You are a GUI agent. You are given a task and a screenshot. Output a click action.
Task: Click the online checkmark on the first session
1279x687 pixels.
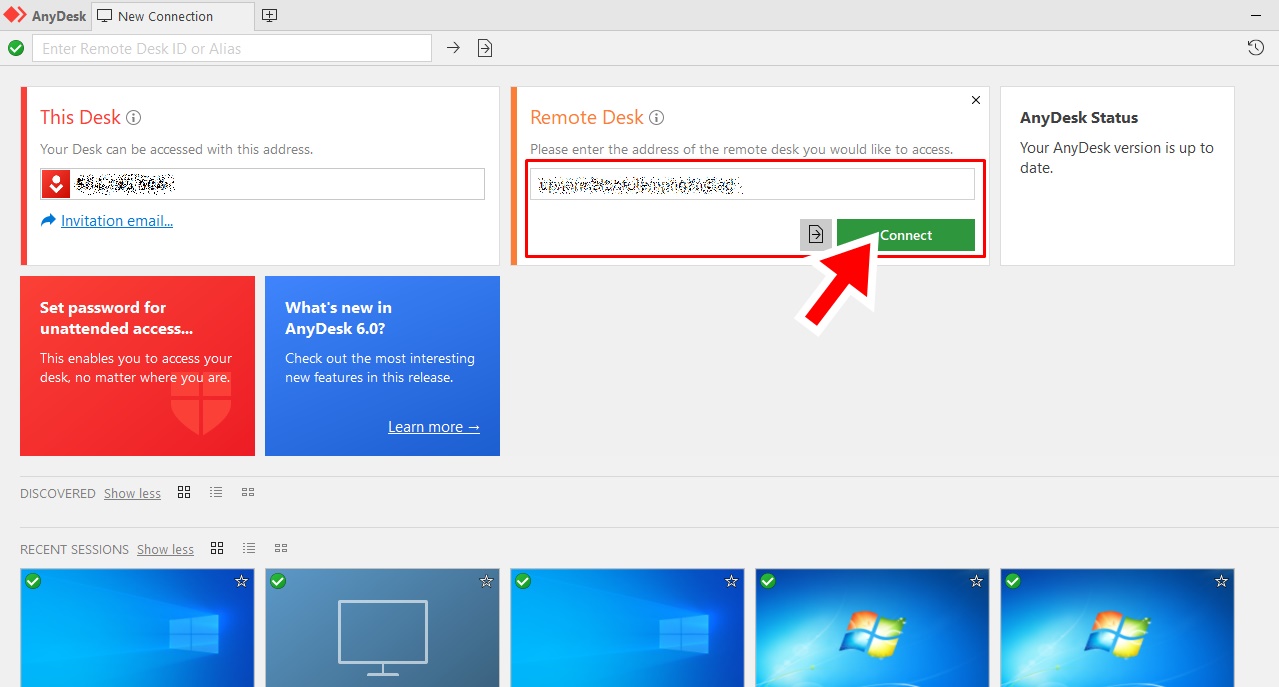33,581
